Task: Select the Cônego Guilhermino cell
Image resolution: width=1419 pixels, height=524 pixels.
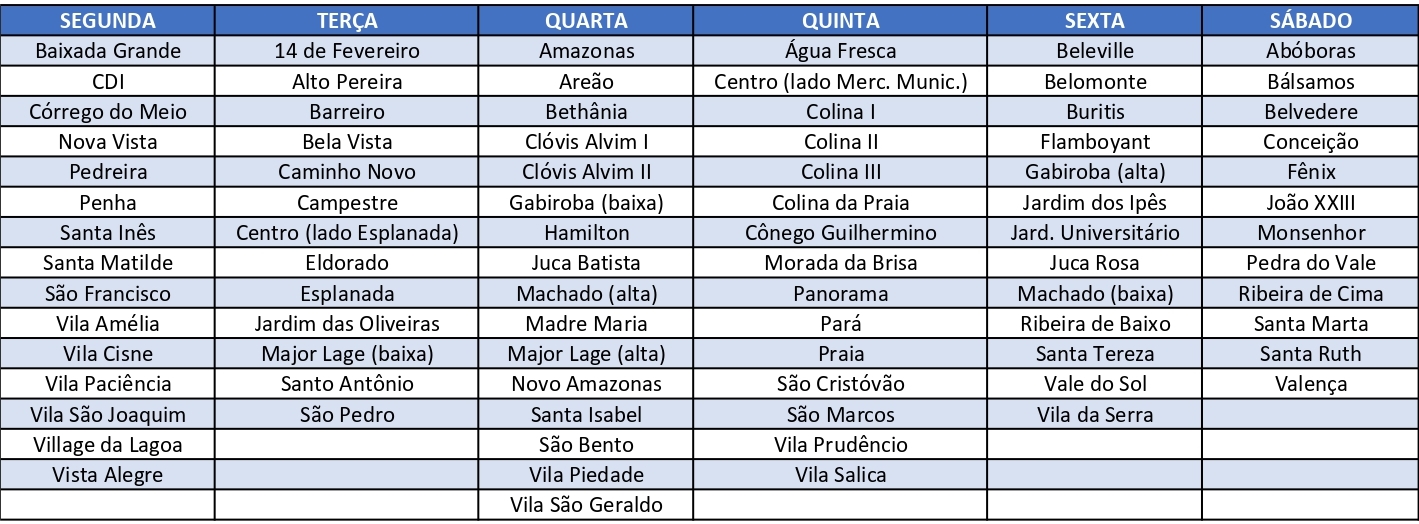Action: tap(841, 233)
